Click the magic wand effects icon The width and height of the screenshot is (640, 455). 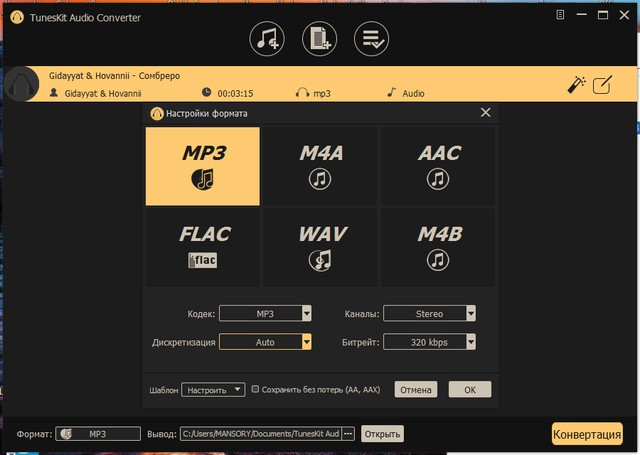pyautogui.click(x=576, y=85)
